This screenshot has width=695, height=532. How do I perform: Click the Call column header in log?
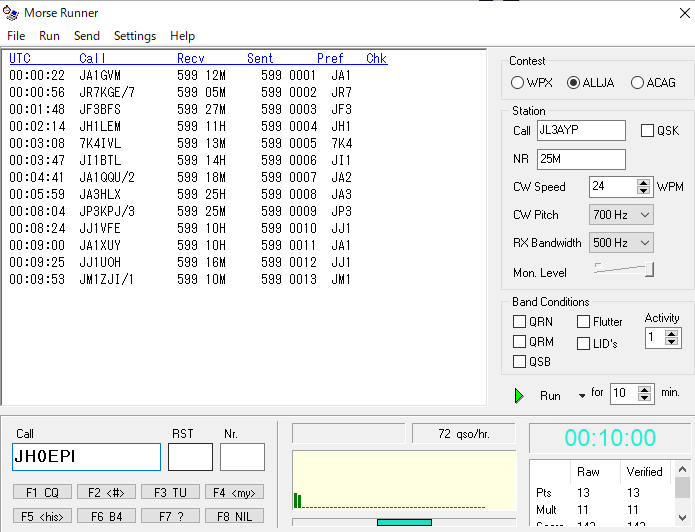(92, 59)
